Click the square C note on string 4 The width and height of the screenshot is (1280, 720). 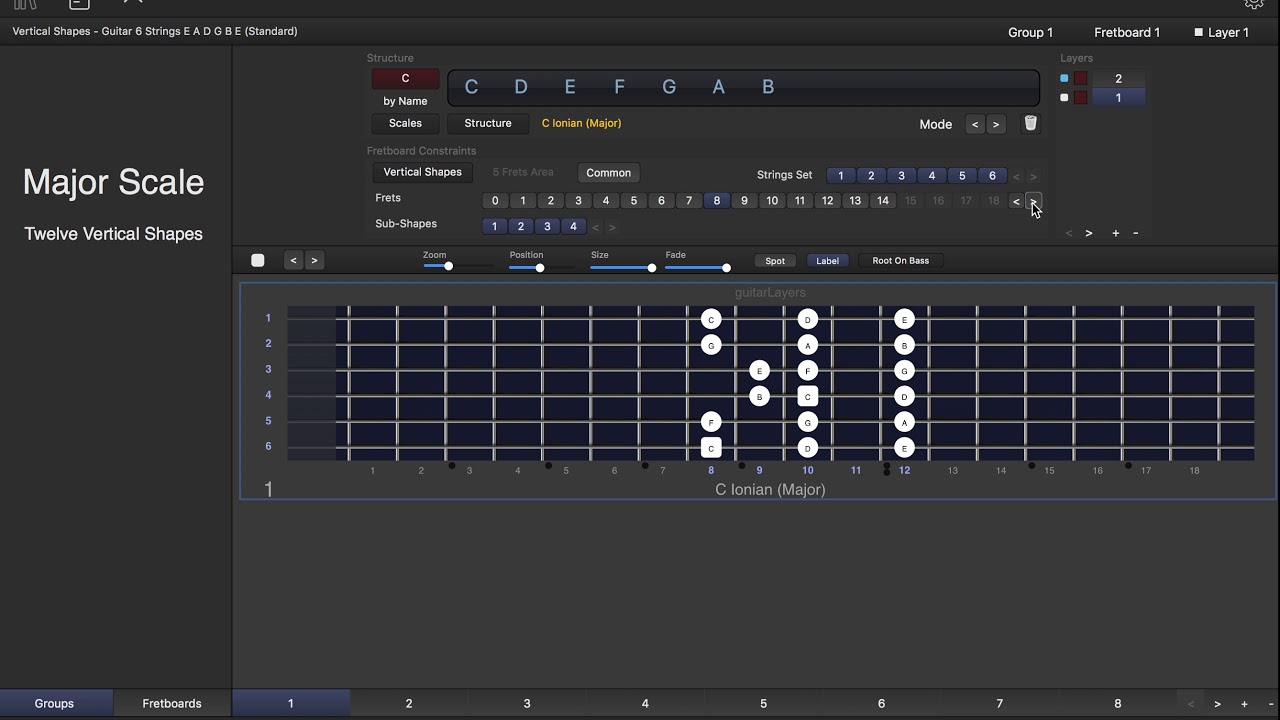coord(808,397)
